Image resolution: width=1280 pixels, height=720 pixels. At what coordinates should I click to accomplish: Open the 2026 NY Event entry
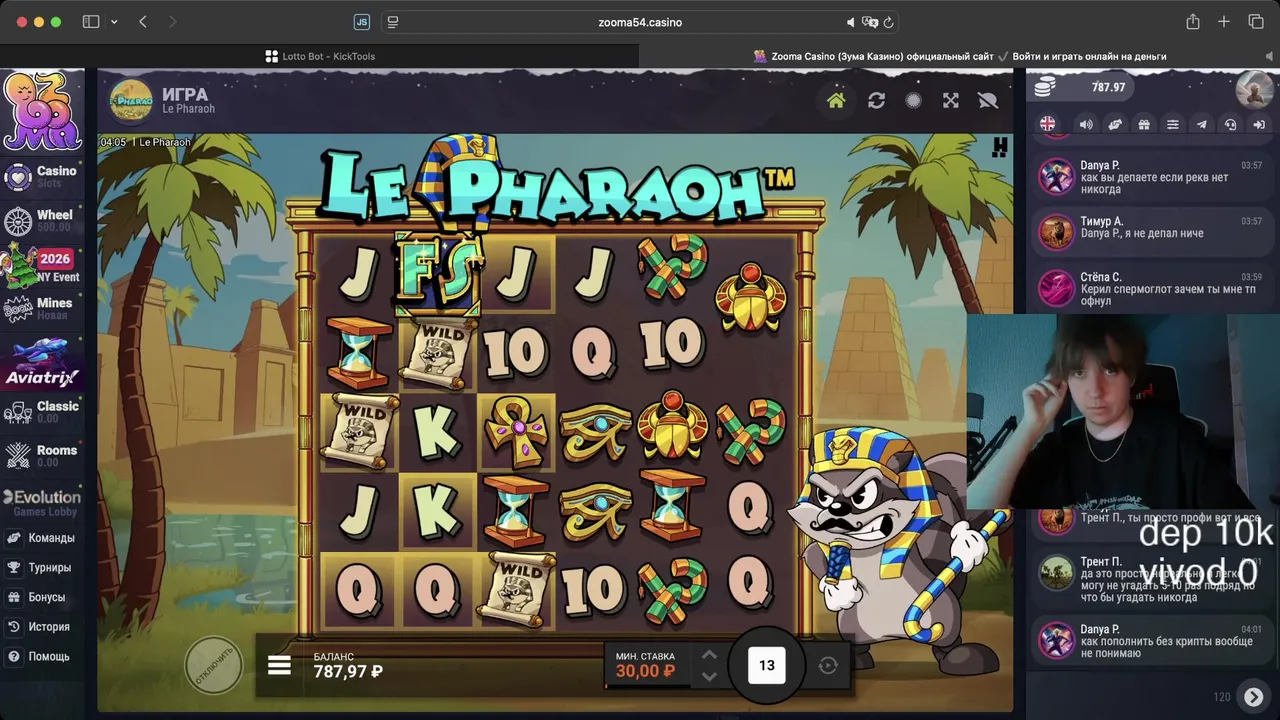[42, 265]
